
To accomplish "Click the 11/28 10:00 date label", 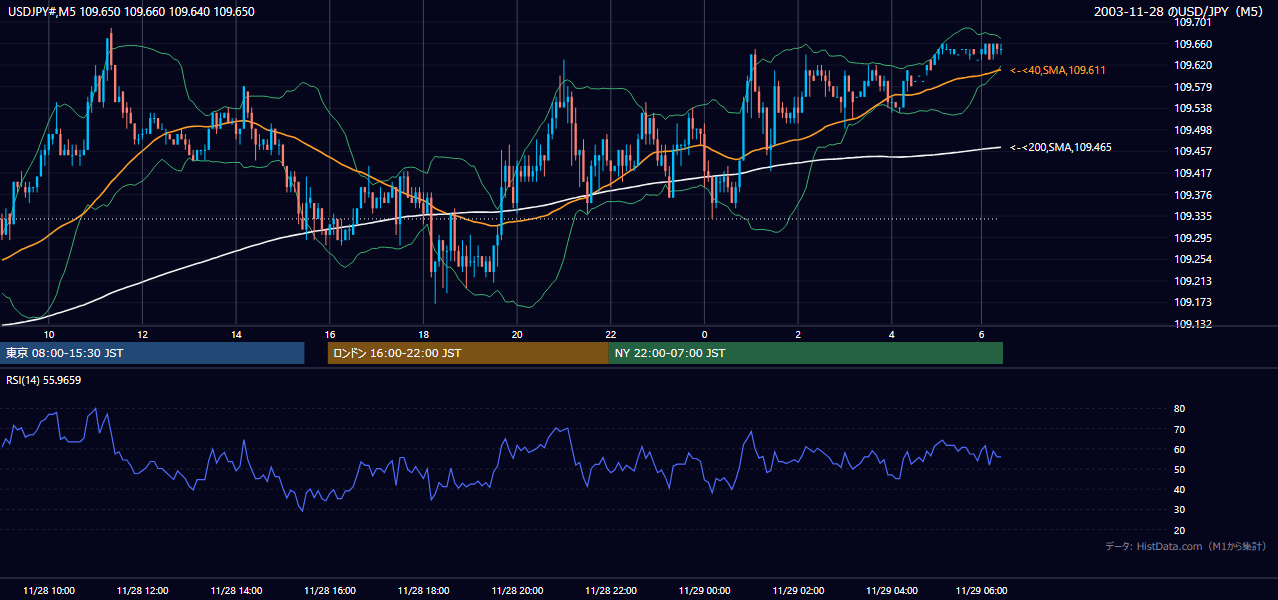I will pyautogui.click(x=49, y=590).
